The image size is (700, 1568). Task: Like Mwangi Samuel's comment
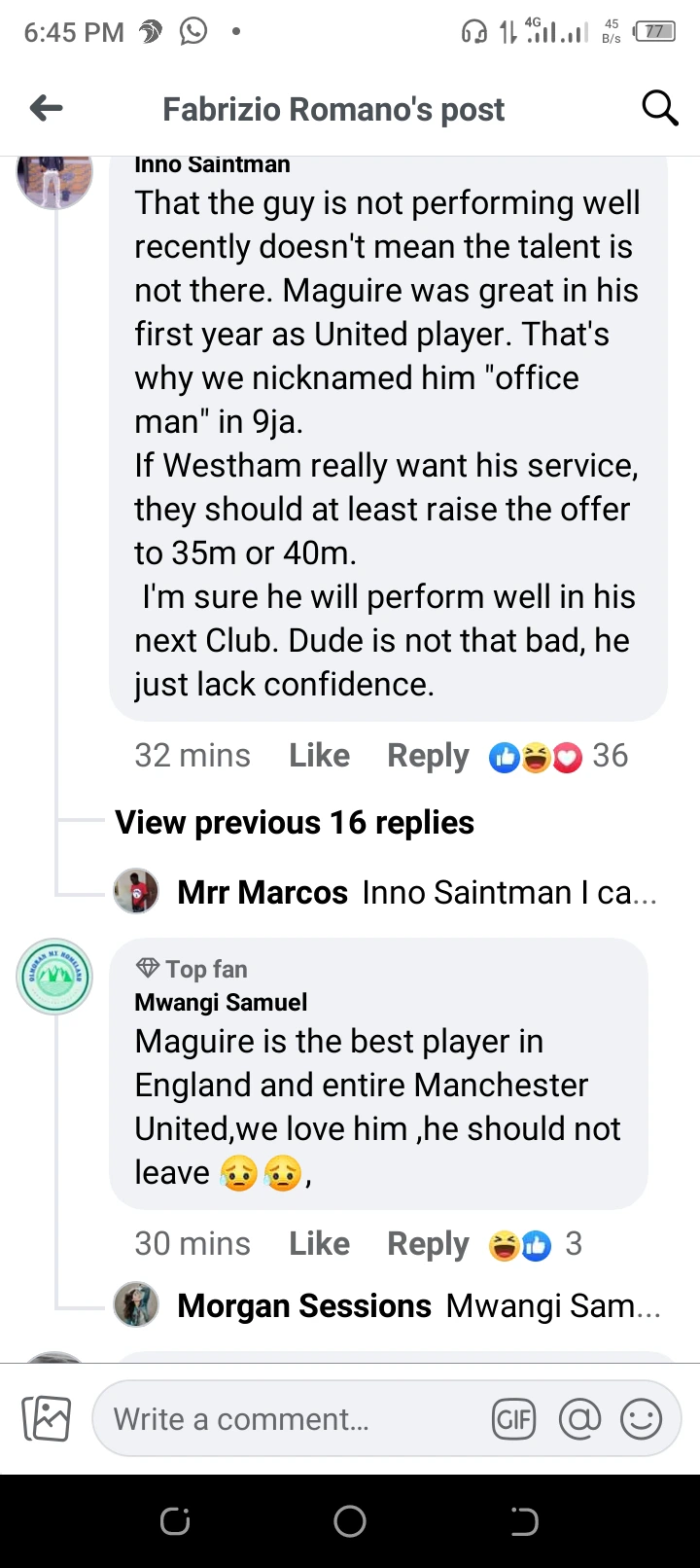pyautogui.click(x=319, y=1244)
